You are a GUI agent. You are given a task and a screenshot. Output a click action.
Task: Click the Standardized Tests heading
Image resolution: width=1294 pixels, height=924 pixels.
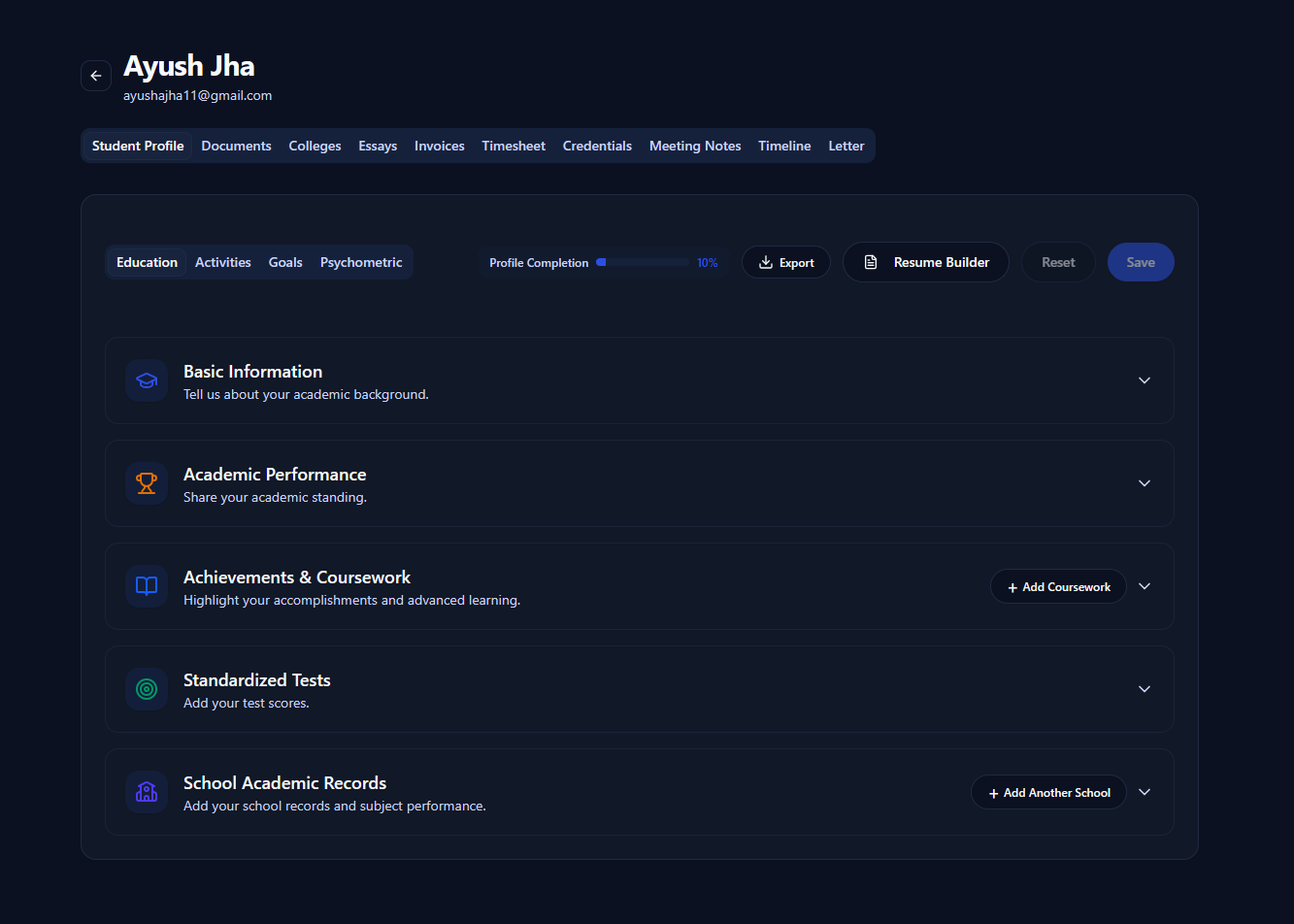point(257,680)
